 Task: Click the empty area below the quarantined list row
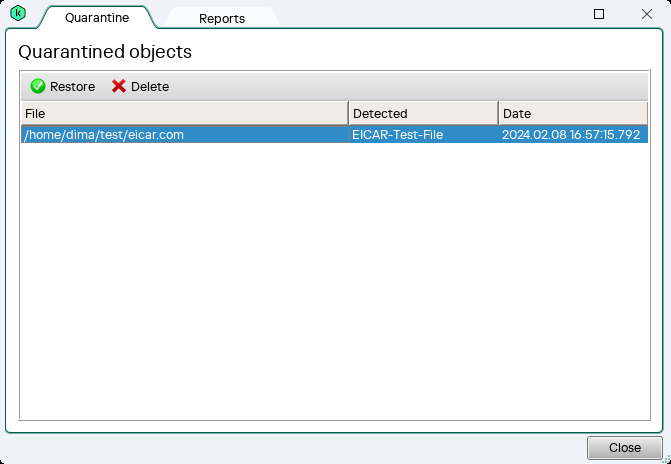pos(335,280)
